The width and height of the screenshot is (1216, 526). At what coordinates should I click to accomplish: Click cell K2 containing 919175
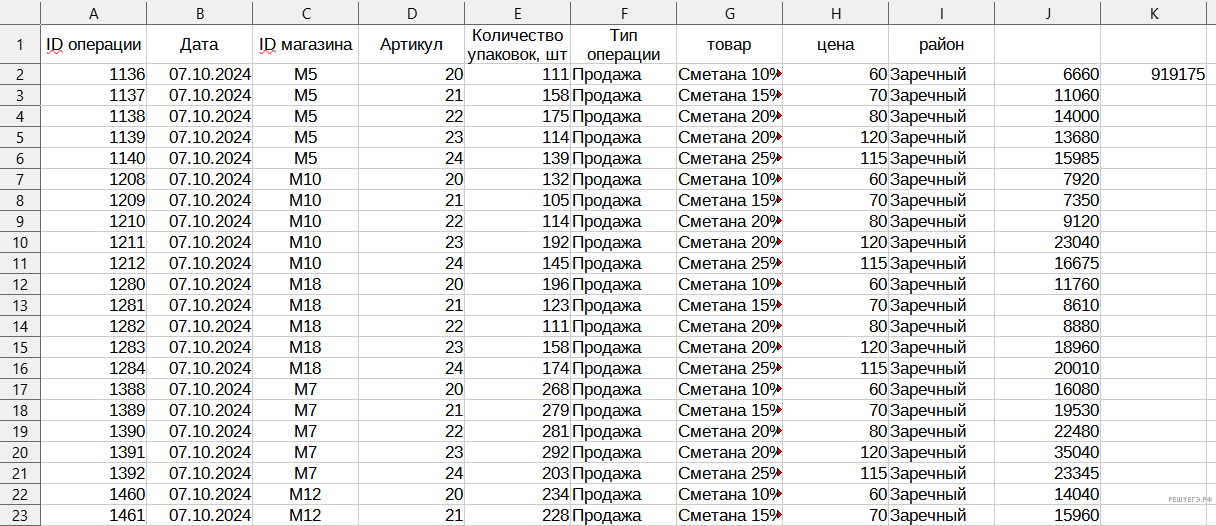tap(1156, 75)
